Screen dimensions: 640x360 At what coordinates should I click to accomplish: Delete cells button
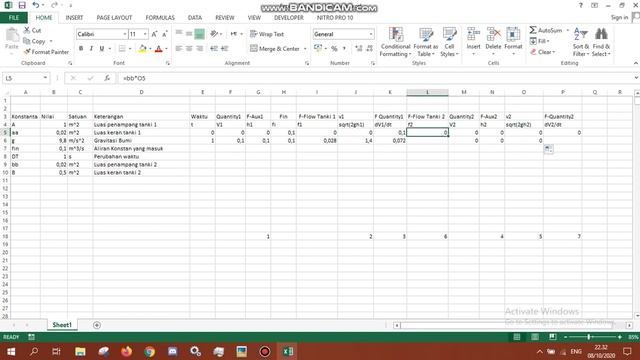[x=493, y=42]
